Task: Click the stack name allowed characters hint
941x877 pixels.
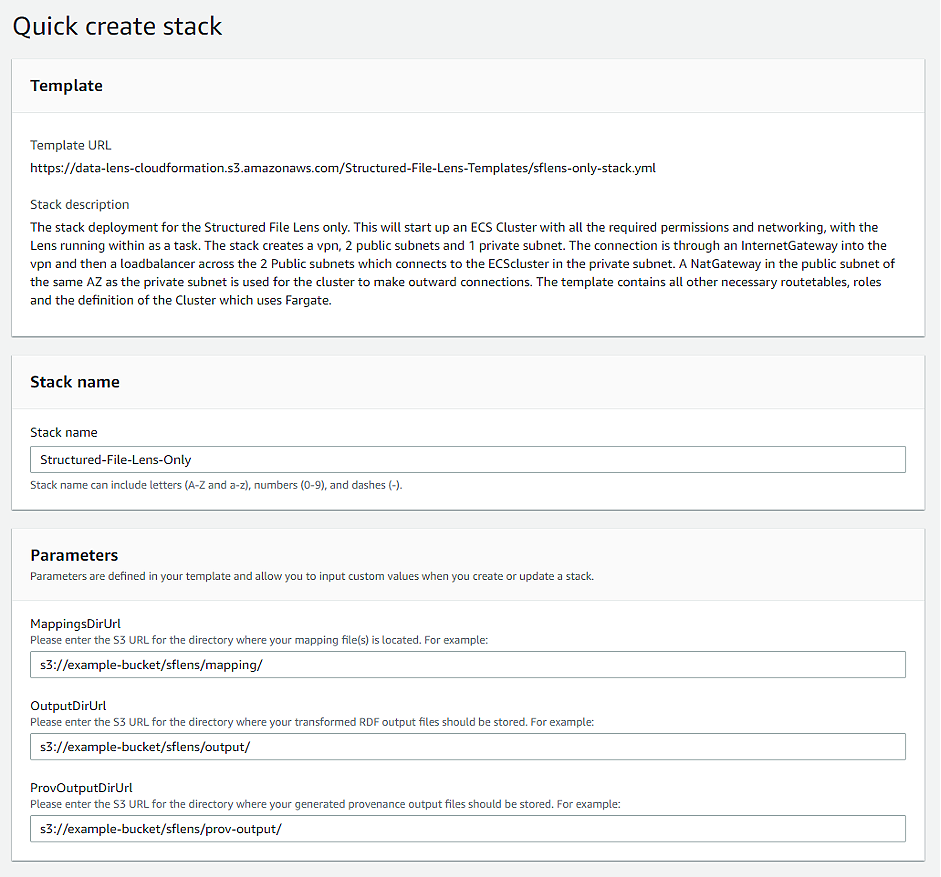Action: [x=216, y=485]
